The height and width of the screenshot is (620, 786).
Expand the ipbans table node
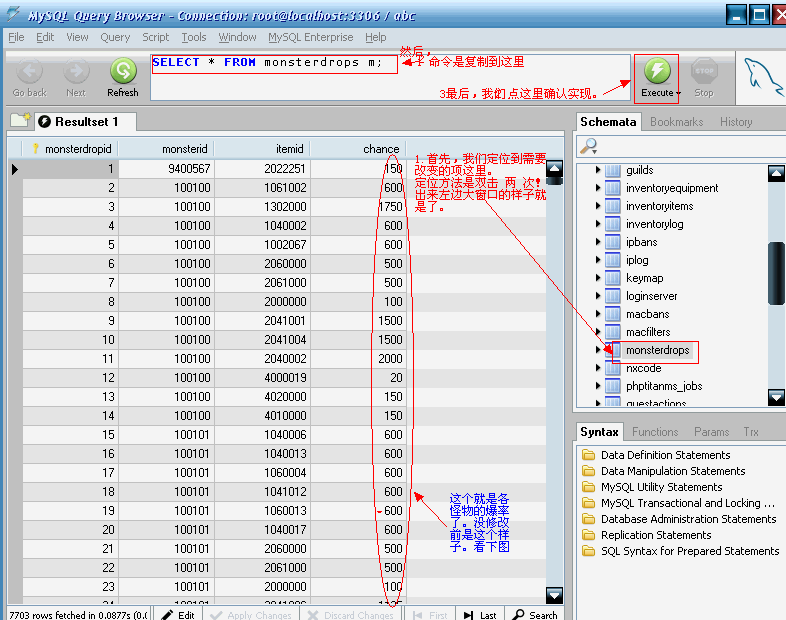point(598,242)
